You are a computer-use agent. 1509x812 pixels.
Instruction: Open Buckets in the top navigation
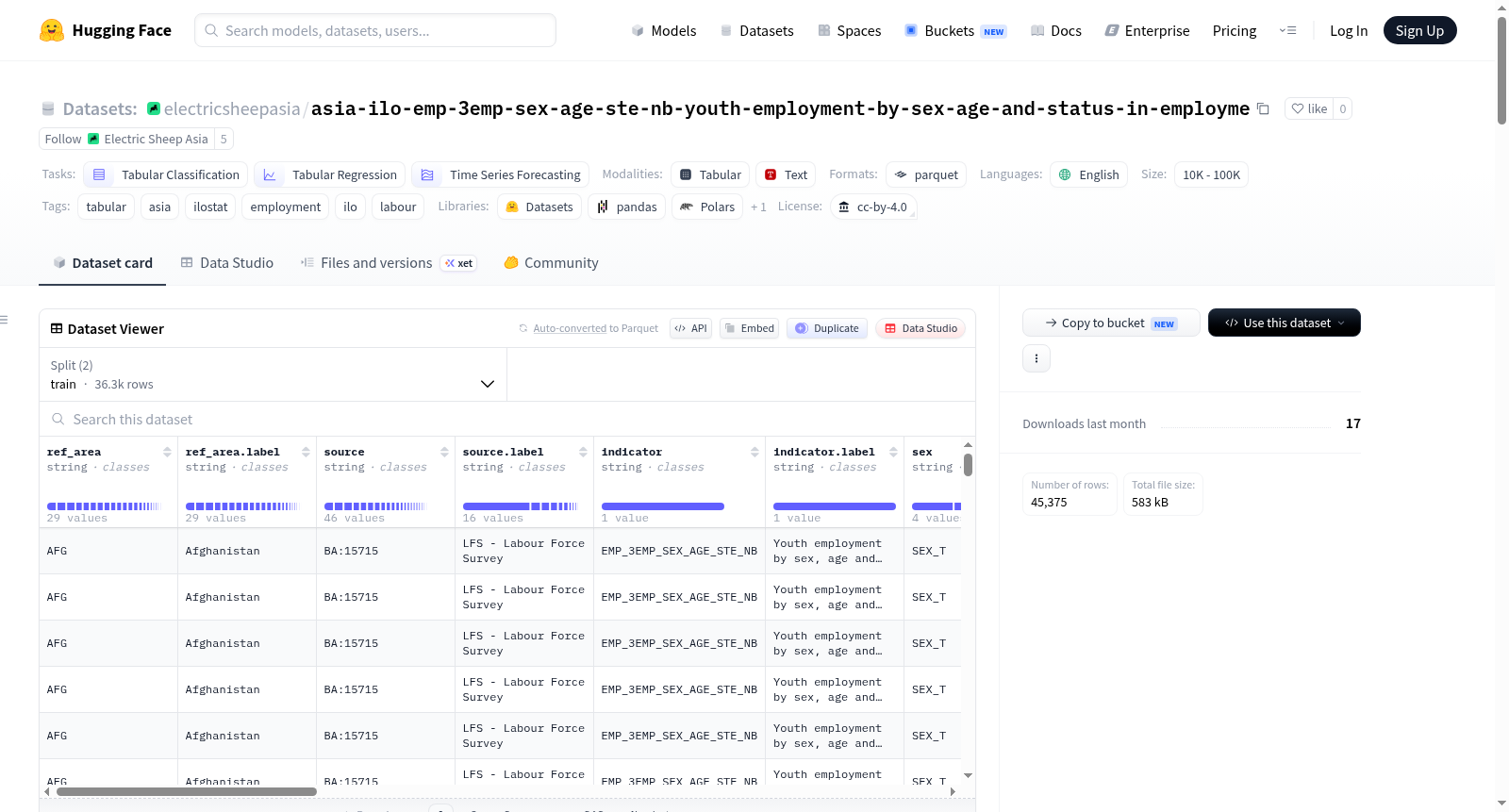tap(955, 30)
